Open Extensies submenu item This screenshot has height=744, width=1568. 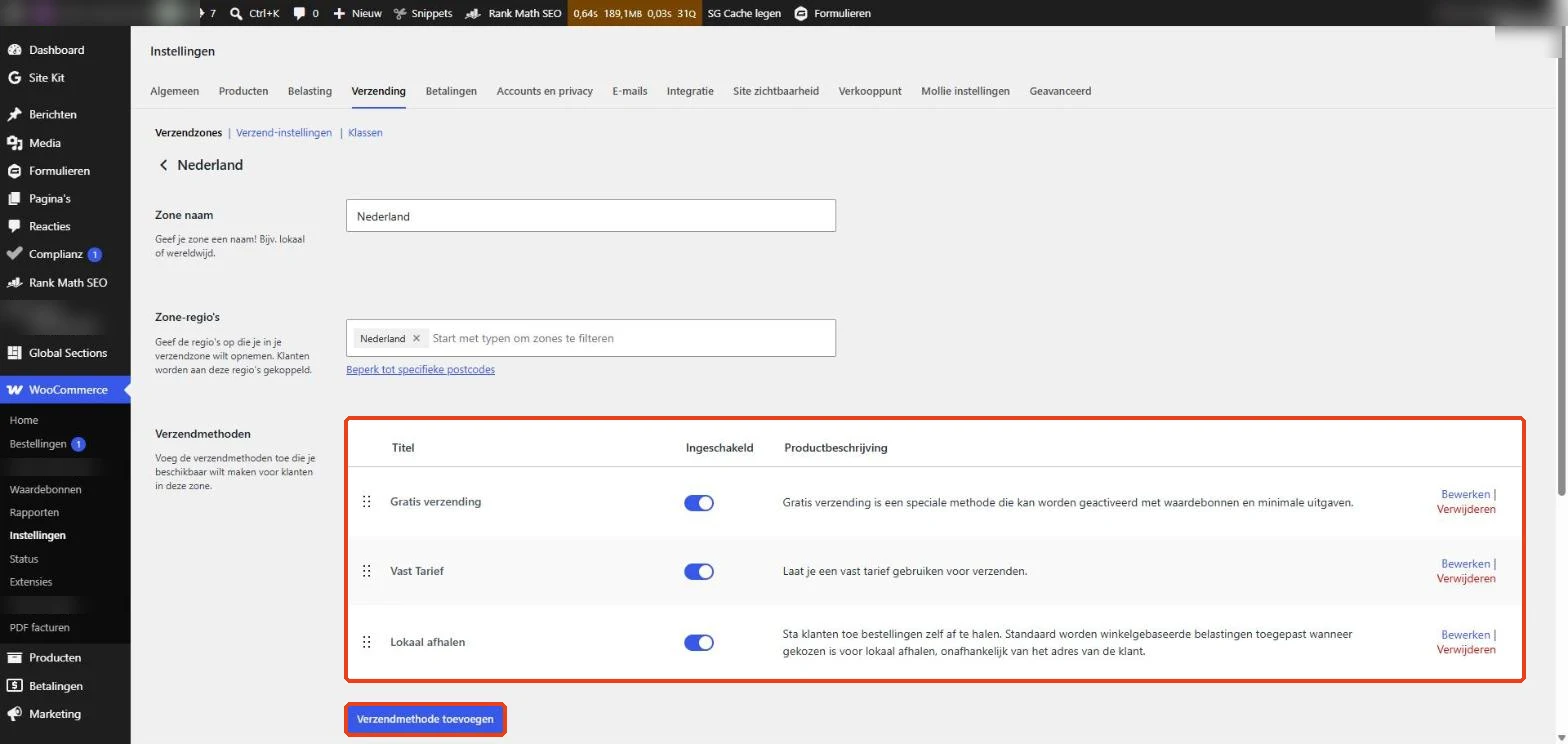click(31, 582)
